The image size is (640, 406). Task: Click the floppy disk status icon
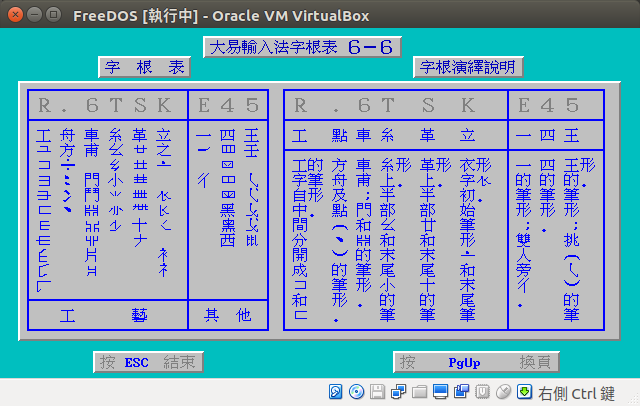pyautogui.click(x=377, y=391)
